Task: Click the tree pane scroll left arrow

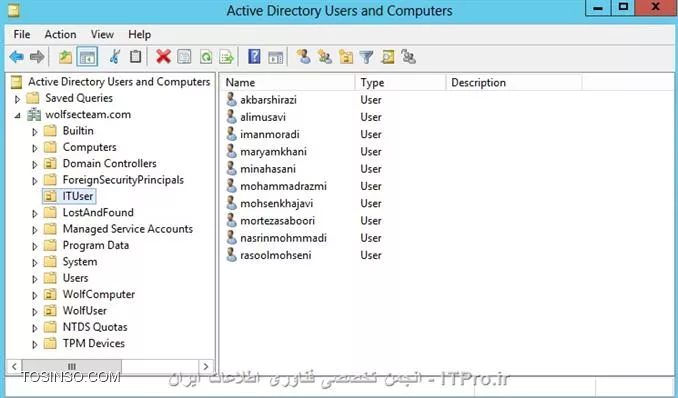Action: [14, 366]
